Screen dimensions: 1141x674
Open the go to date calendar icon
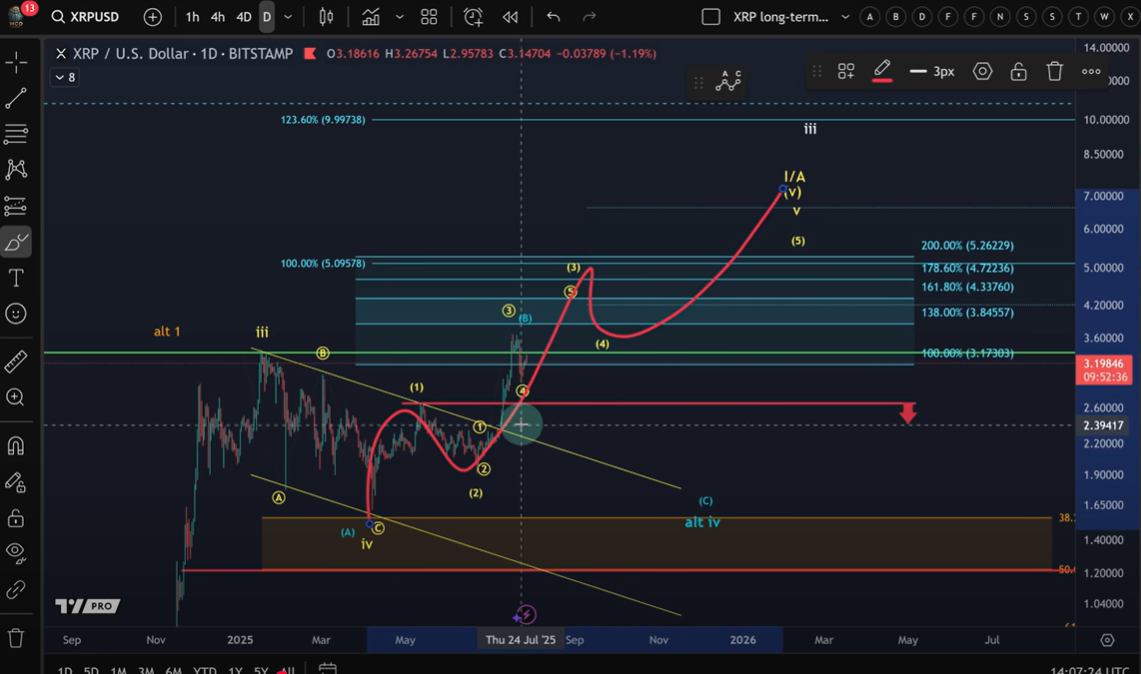(327, 669)
